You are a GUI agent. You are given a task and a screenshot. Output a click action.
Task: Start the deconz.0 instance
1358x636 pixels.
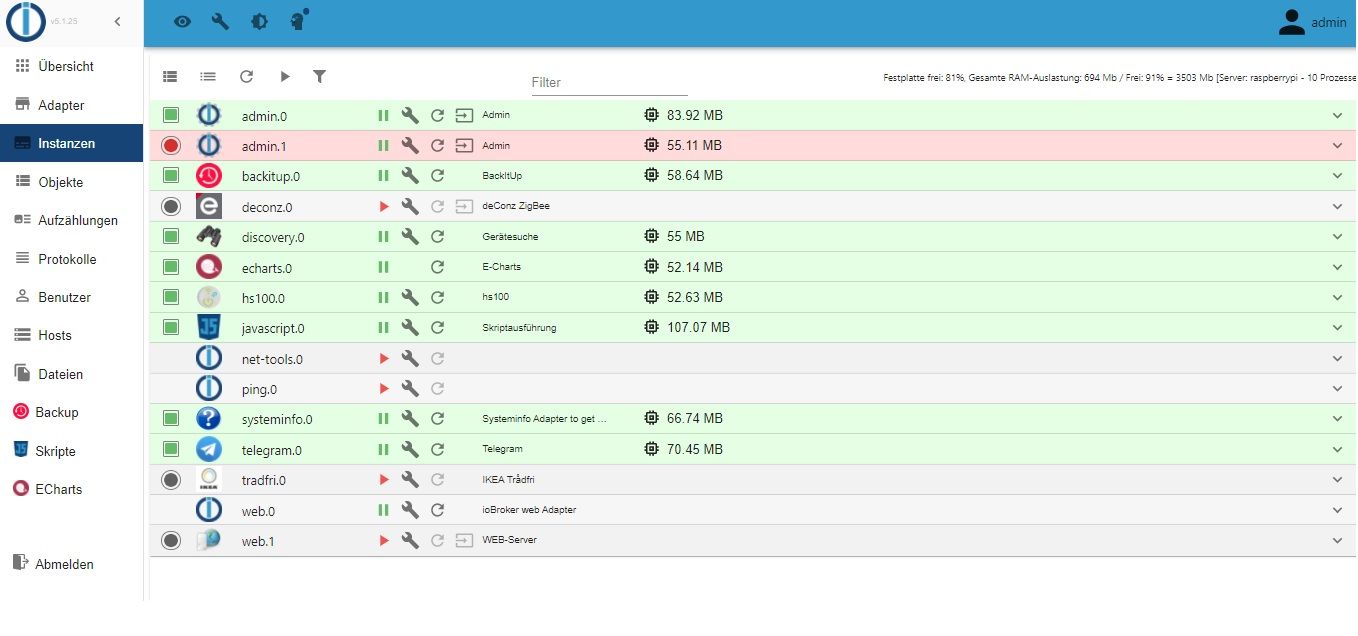[383, 207]
